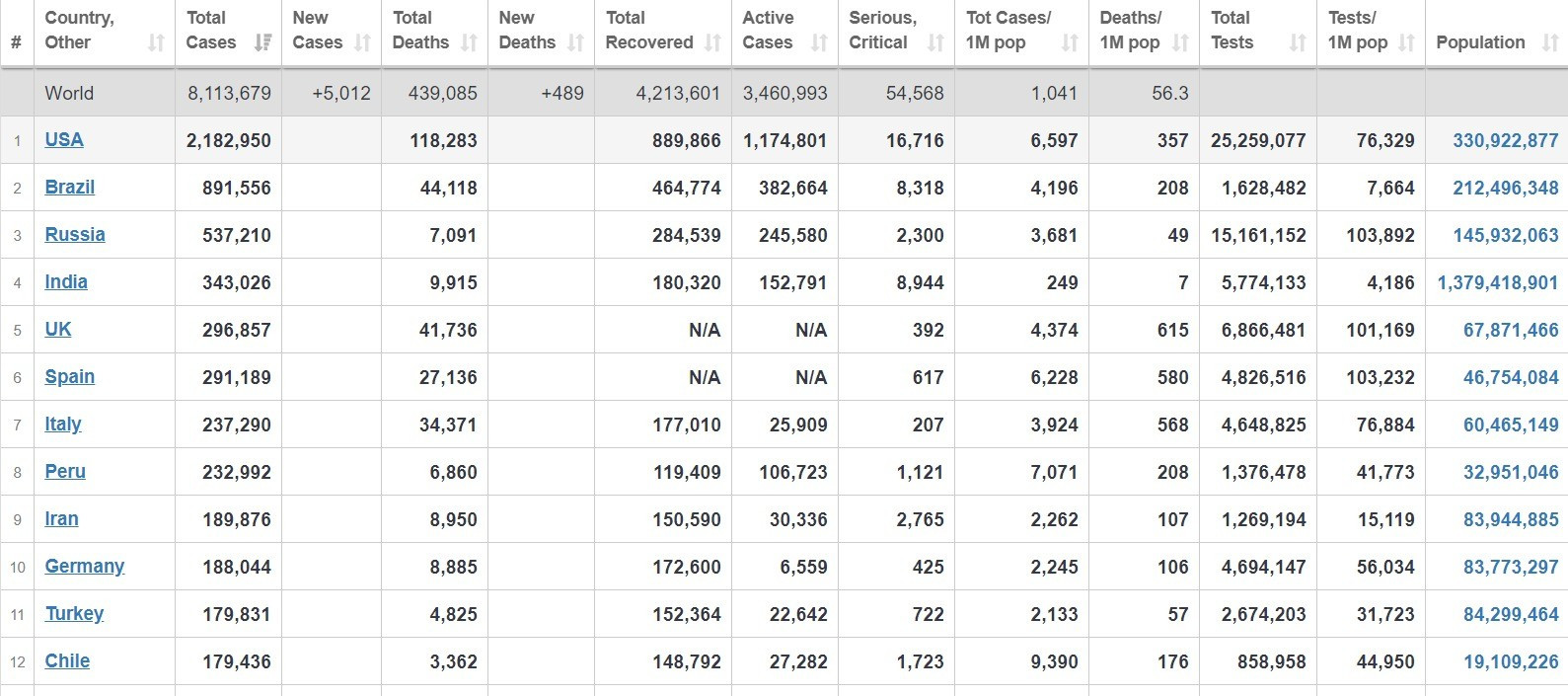Select the World summary row
Screen dimensions: 1568x696
pos(69,93)
